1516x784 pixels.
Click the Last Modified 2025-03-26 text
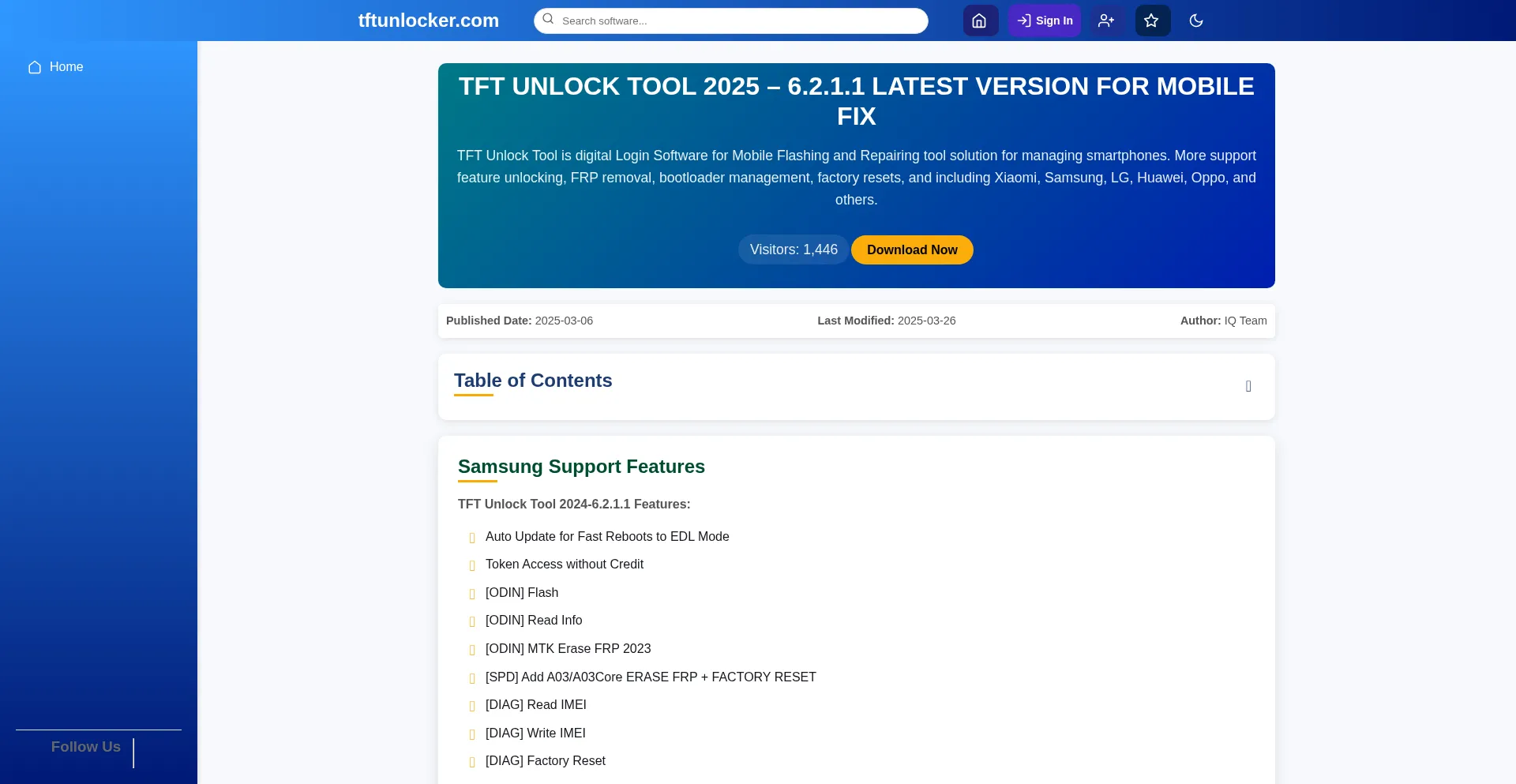tap(887, 321)
